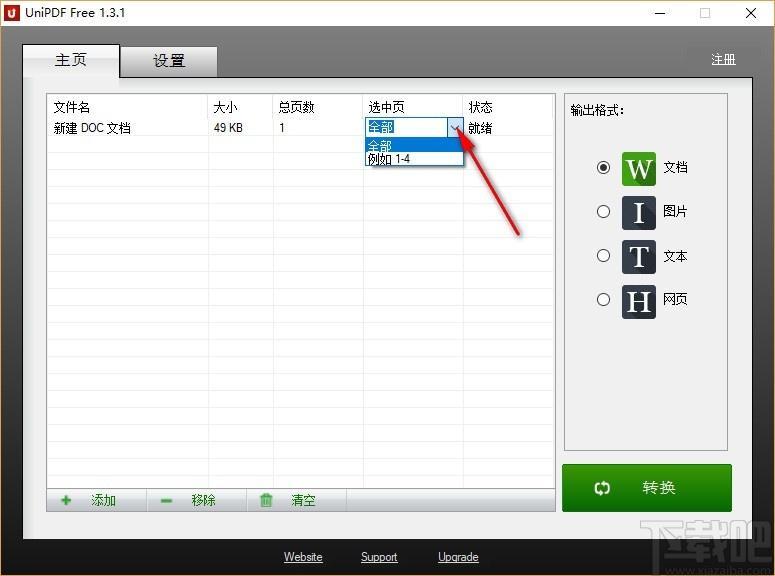Select the 图片 output format radio button
775x576 pixels.
pyautogui.click(x=603, y=212)
